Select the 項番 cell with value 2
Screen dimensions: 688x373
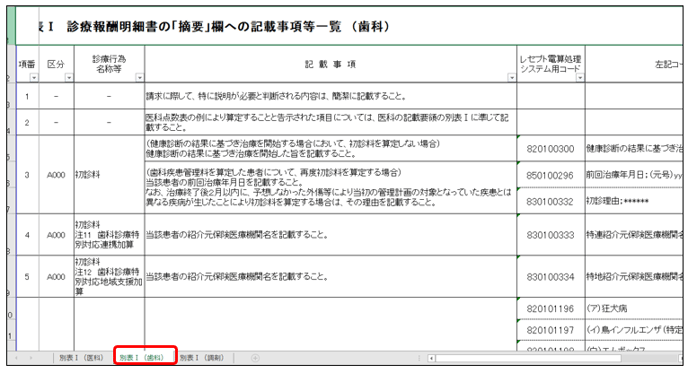(x=27, y=122)
